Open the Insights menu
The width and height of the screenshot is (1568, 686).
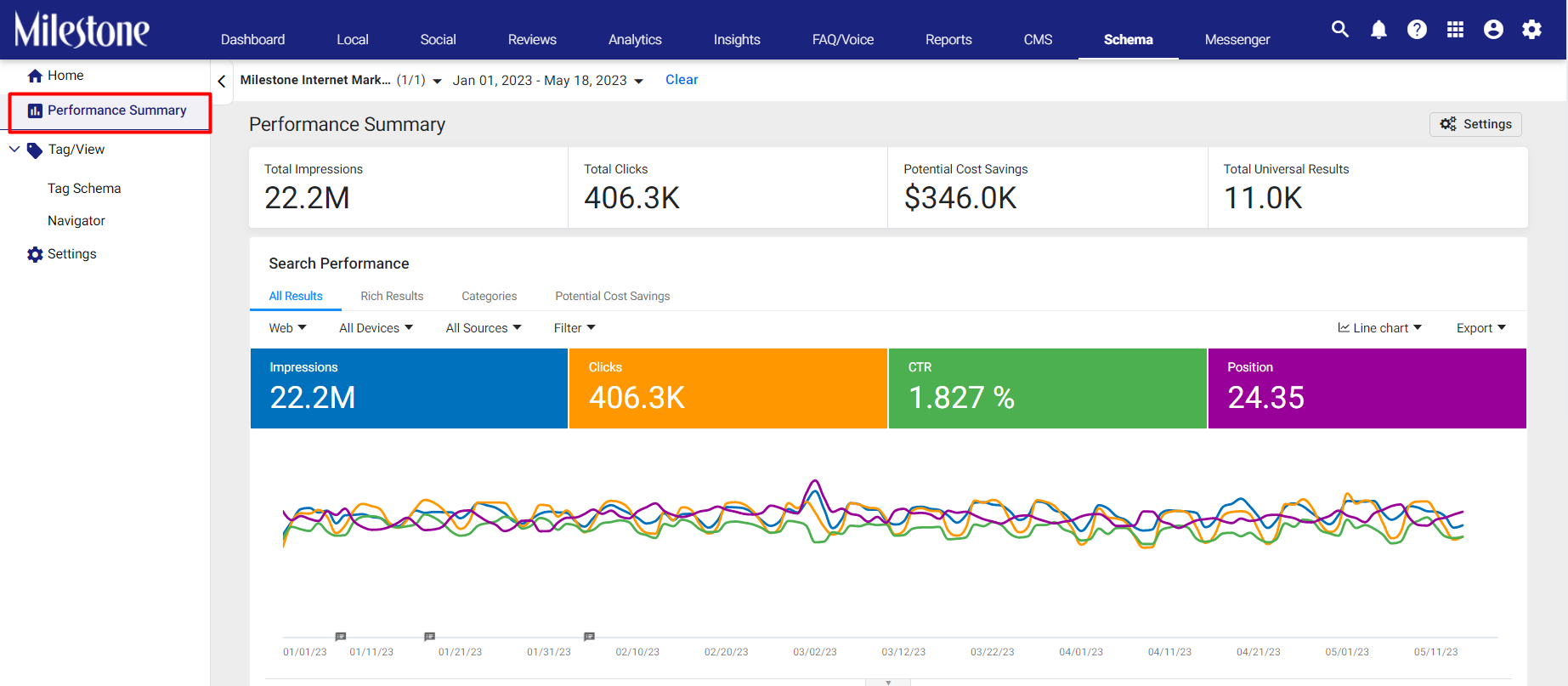click(737, 39)
